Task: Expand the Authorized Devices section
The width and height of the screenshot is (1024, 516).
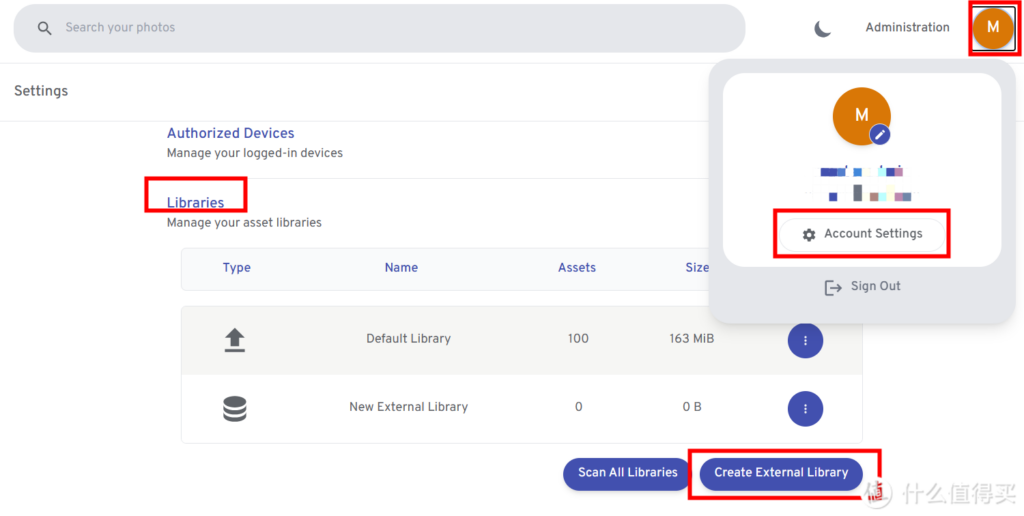Action: point(230,133)
